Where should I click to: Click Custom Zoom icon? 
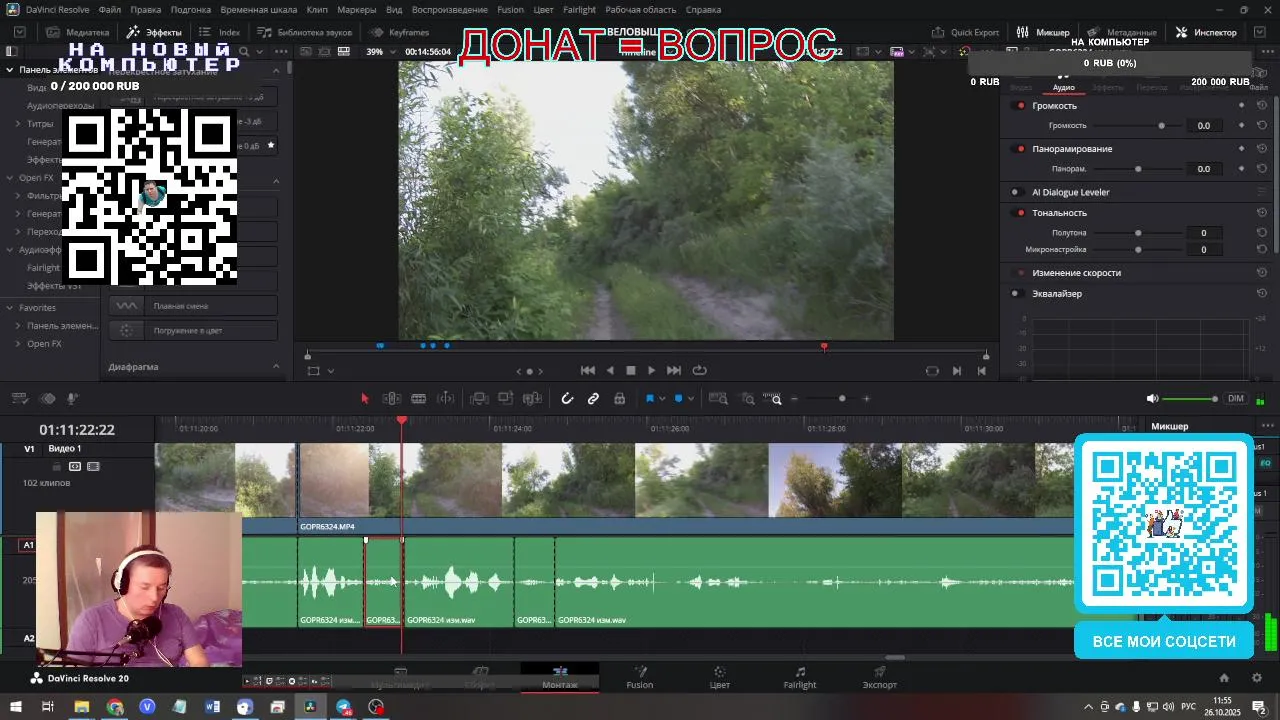pyautogui.click(x=774, y=398)
